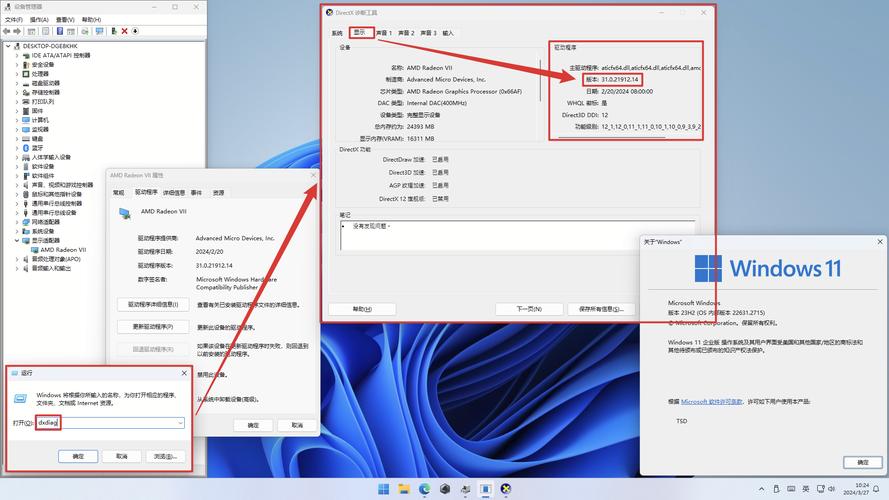Click the forward arrow in Device Manager toolbar
This screenshot has height=500, width=889.
click(17, 31)
